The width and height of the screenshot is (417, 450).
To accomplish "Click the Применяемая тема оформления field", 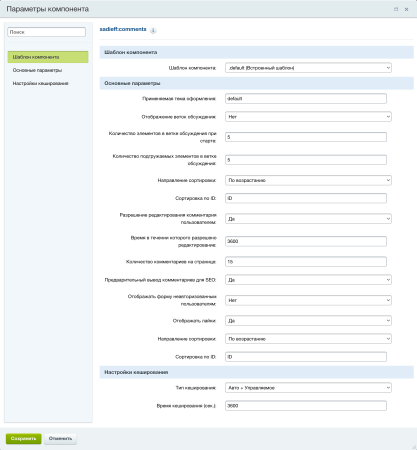I will coord(306,99).
